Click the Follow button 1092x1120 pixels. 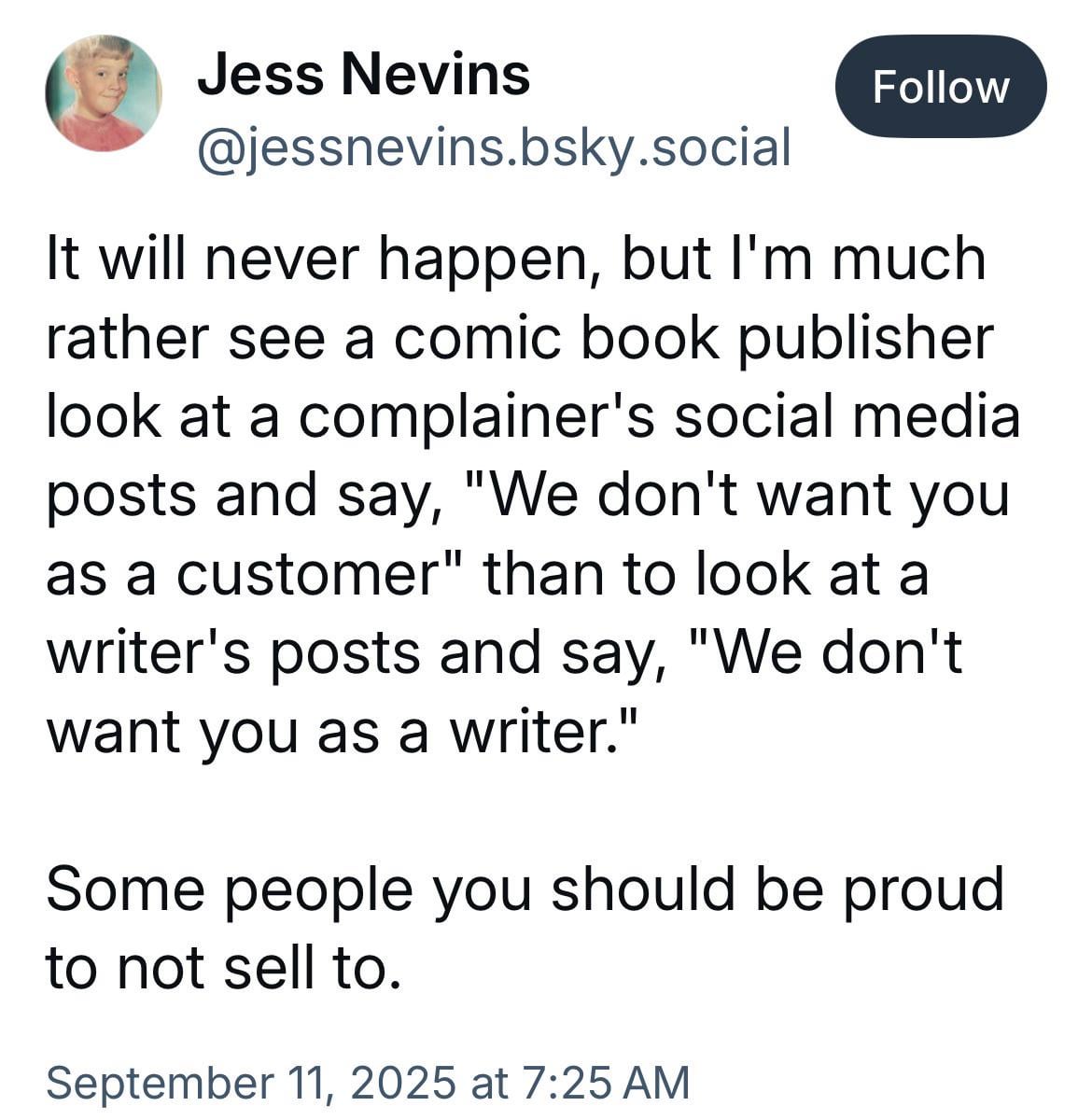(x=940, y=87)
